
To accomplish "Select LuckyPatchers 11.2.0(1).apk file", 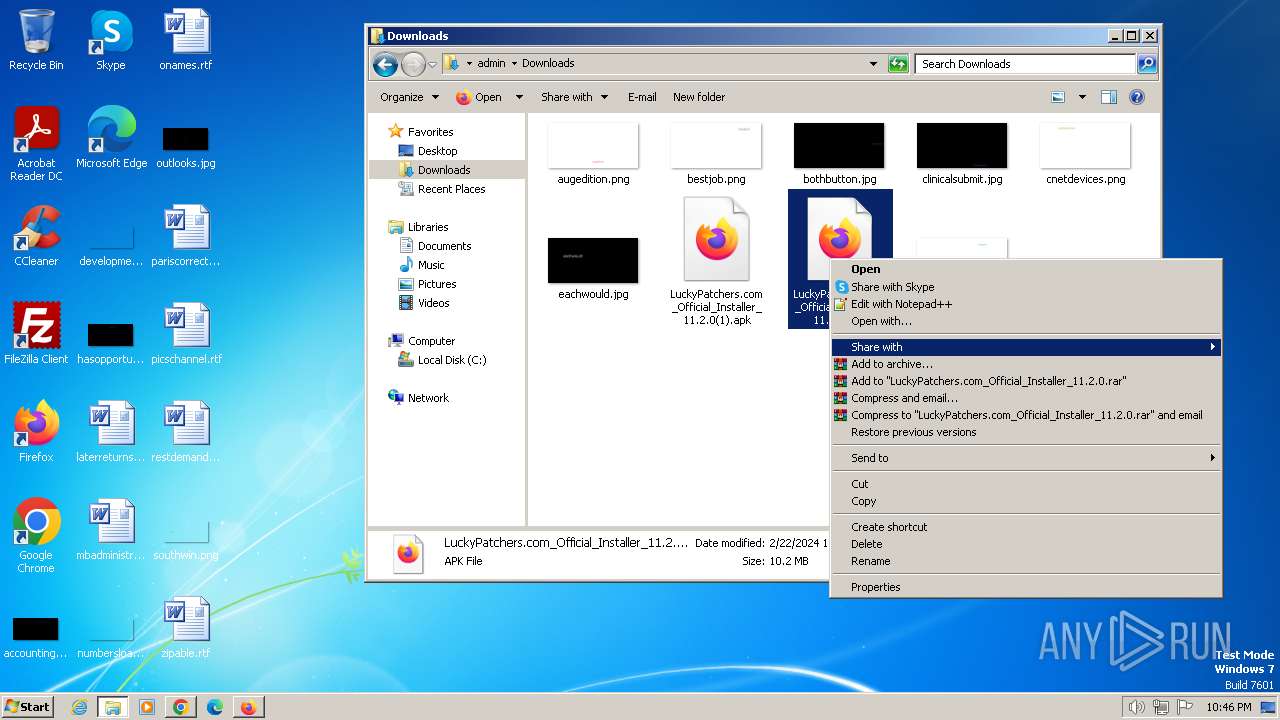I will [x=716, y=262].
